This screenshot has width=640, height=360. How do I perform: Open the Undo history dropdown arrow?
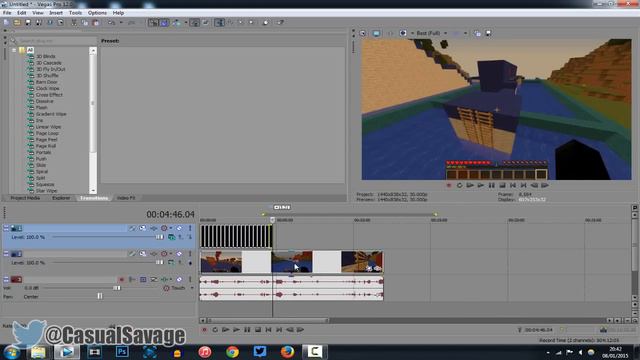121,22
